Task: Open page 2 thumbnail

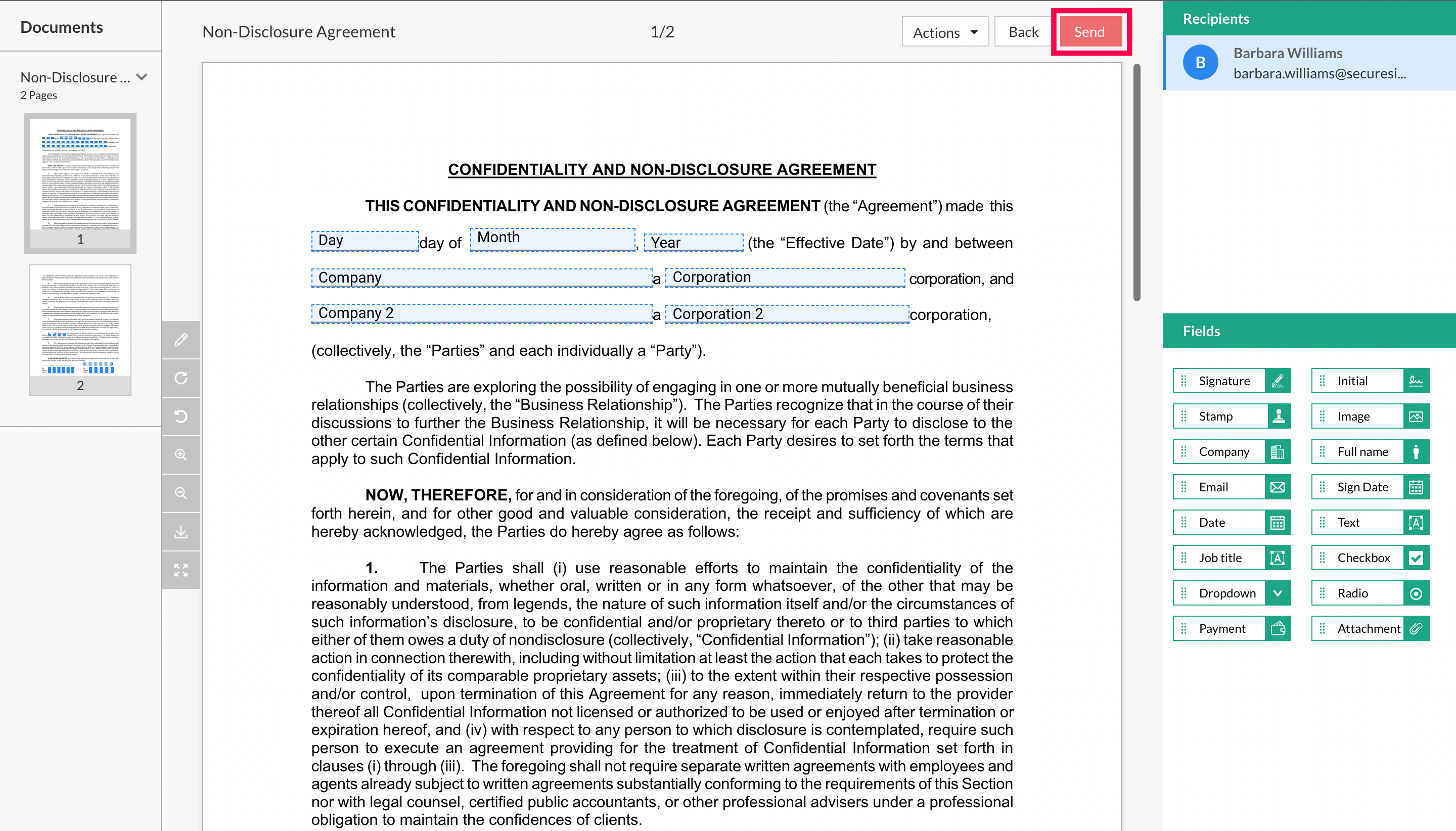Action: pos(80,330)
